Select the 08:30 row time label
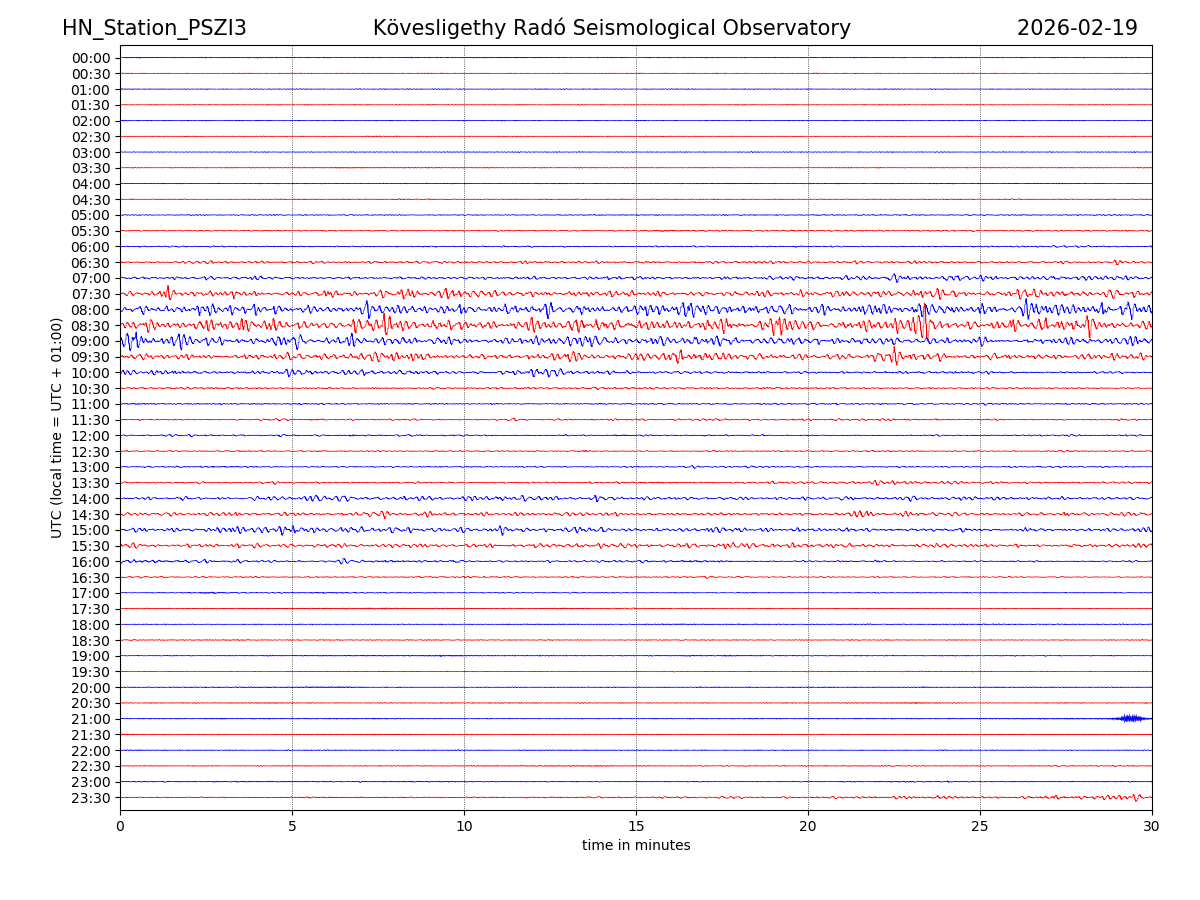 [90, 326]
